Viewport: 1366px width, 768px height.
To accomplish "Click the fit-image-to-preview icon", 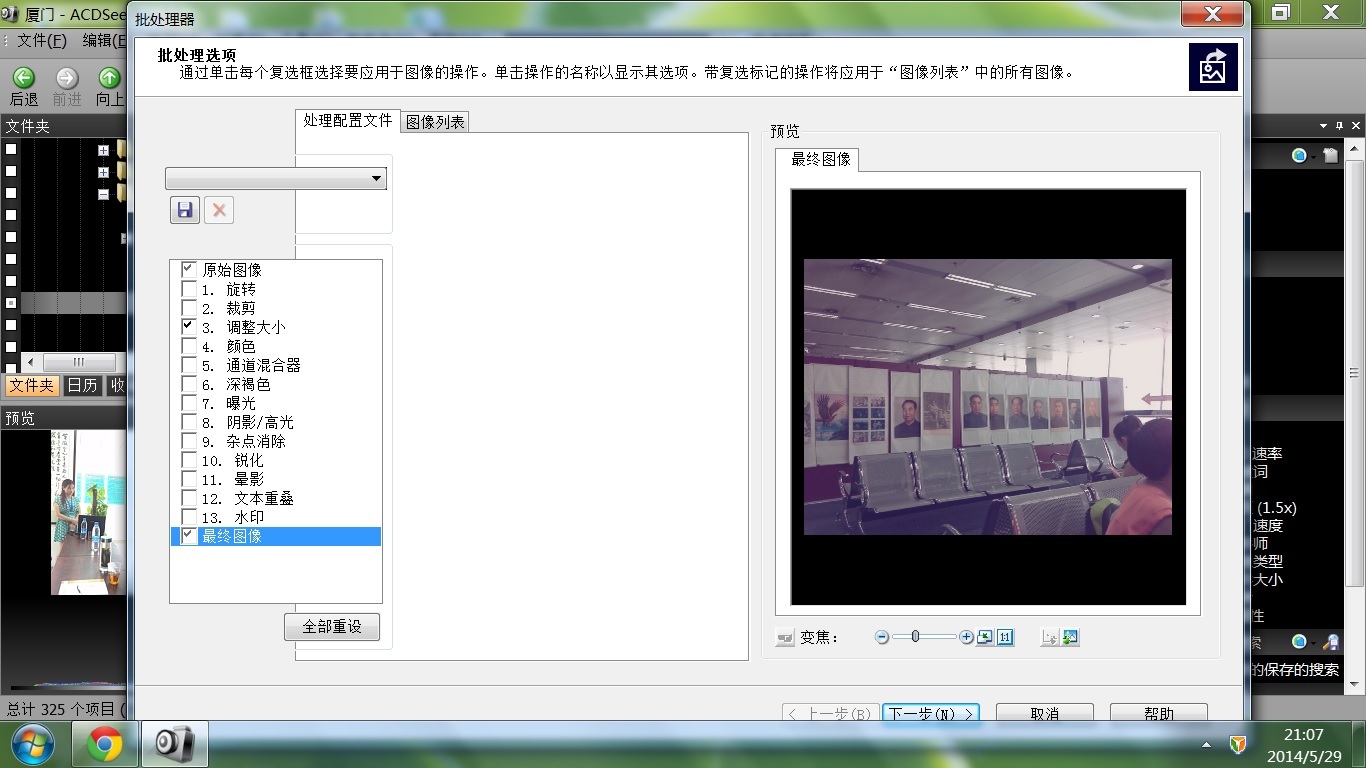I will click(x=985, y=637).
